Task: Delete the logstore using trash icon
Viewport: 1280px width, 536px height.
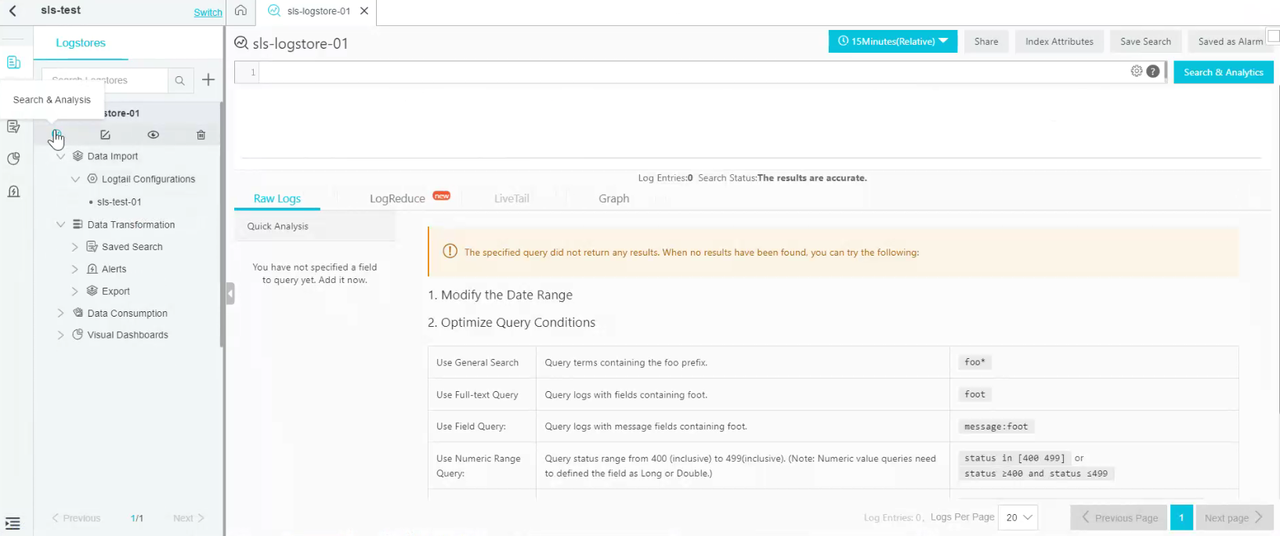Action: (201, 135)
